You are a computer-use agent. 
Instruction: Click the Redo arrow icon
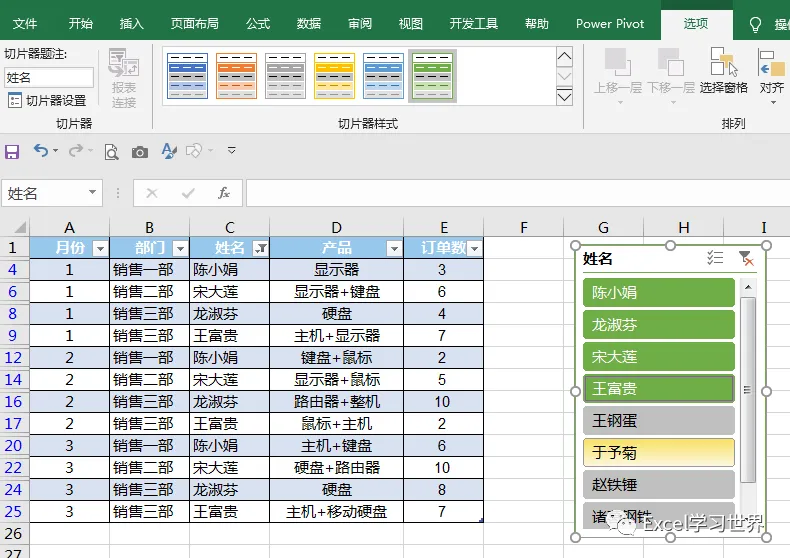coord(76,150)
